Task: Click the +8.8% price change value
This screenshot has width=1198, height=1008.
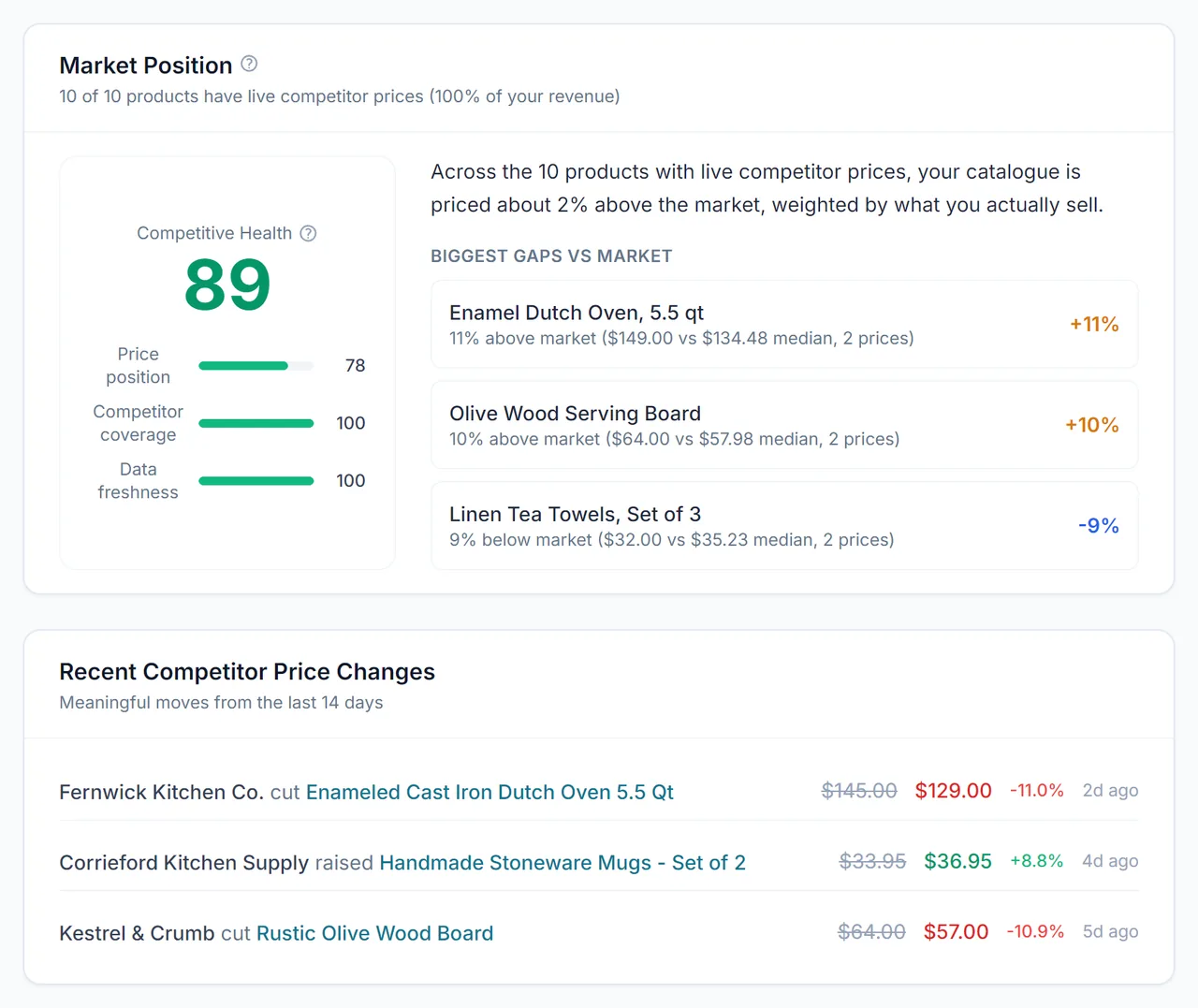Action: (x=1037, y=861)
